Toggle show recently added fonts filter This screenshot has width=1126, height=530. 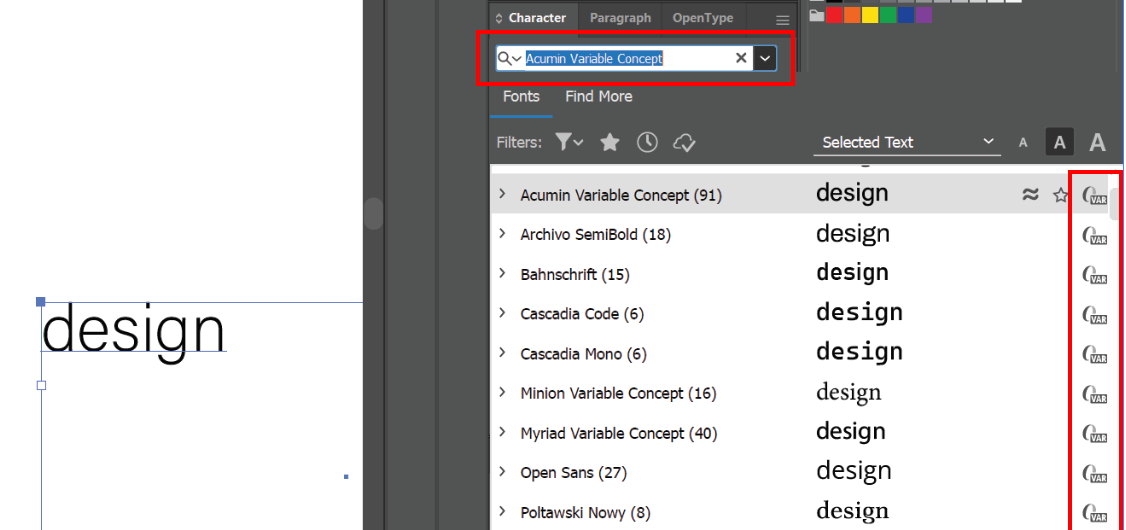(x=648, y=142)
